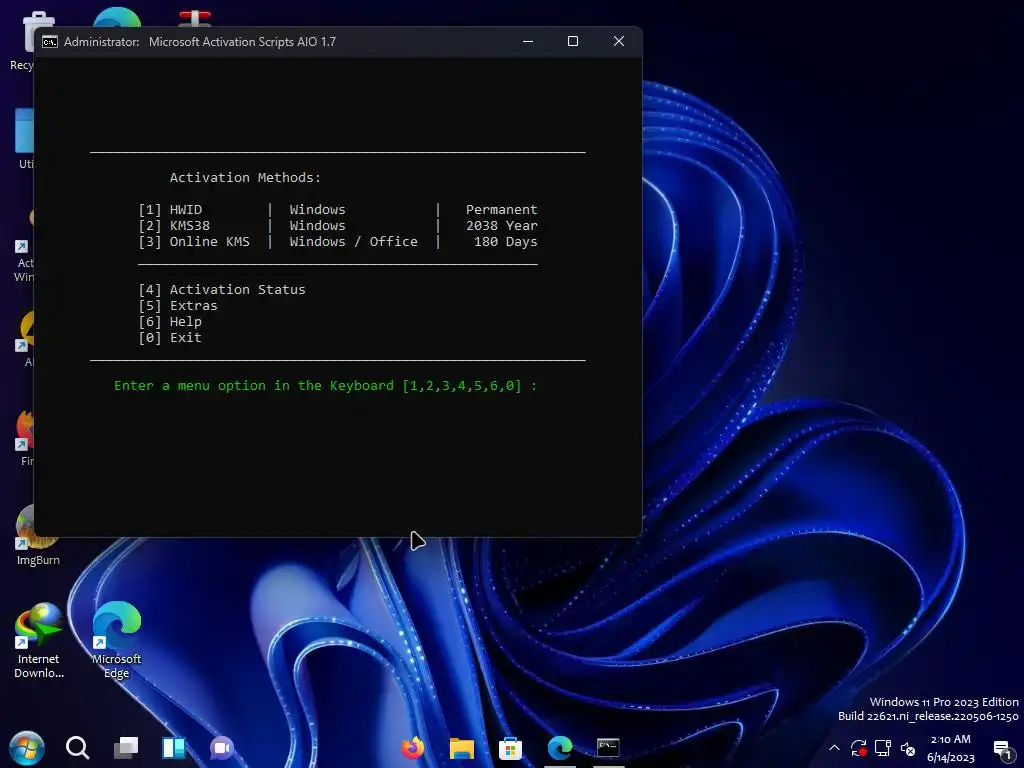Click 'Windows / Office' text

coord(353,242)
